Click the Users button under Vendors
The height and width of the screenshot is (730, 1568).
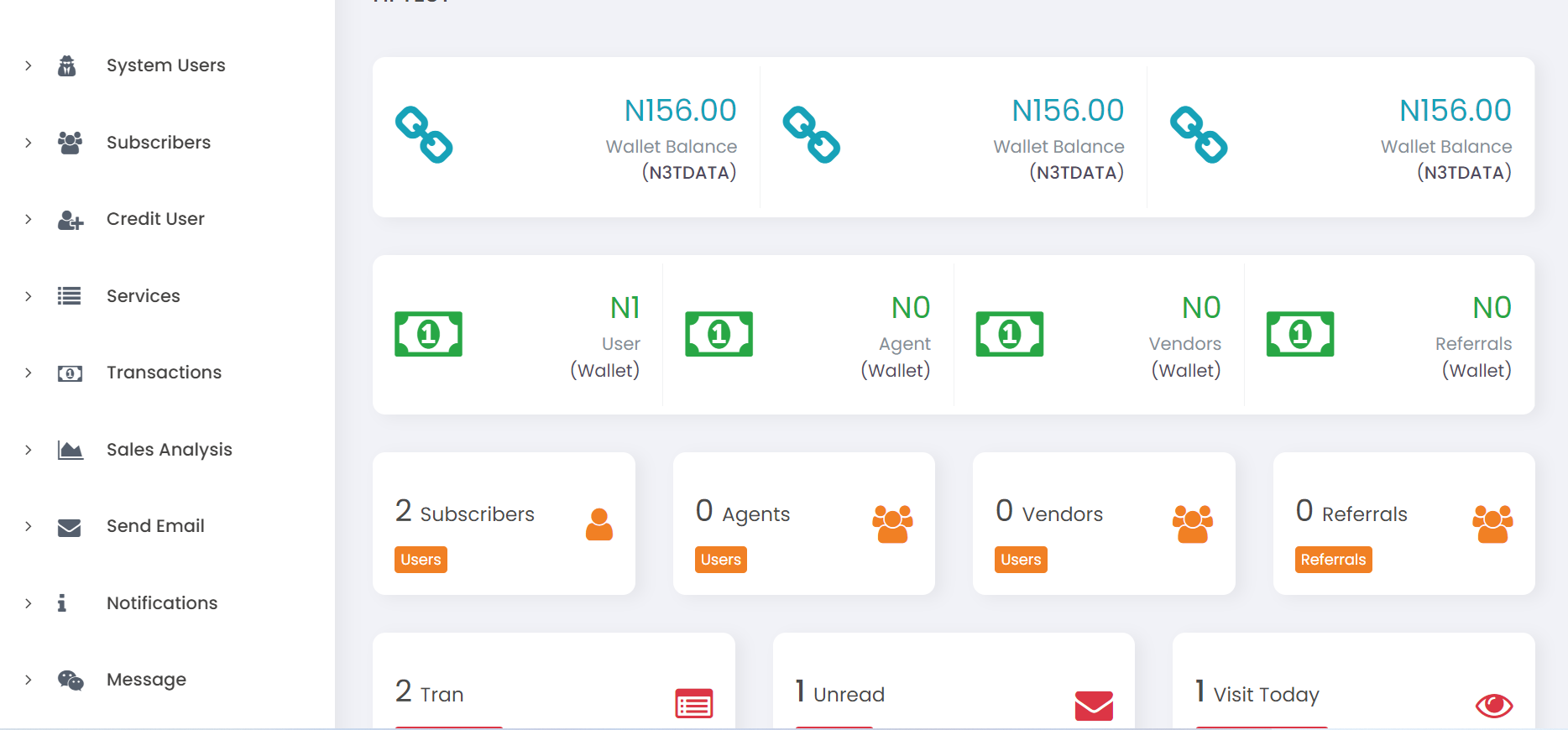pyautogui.click(x=1020, y=560)
